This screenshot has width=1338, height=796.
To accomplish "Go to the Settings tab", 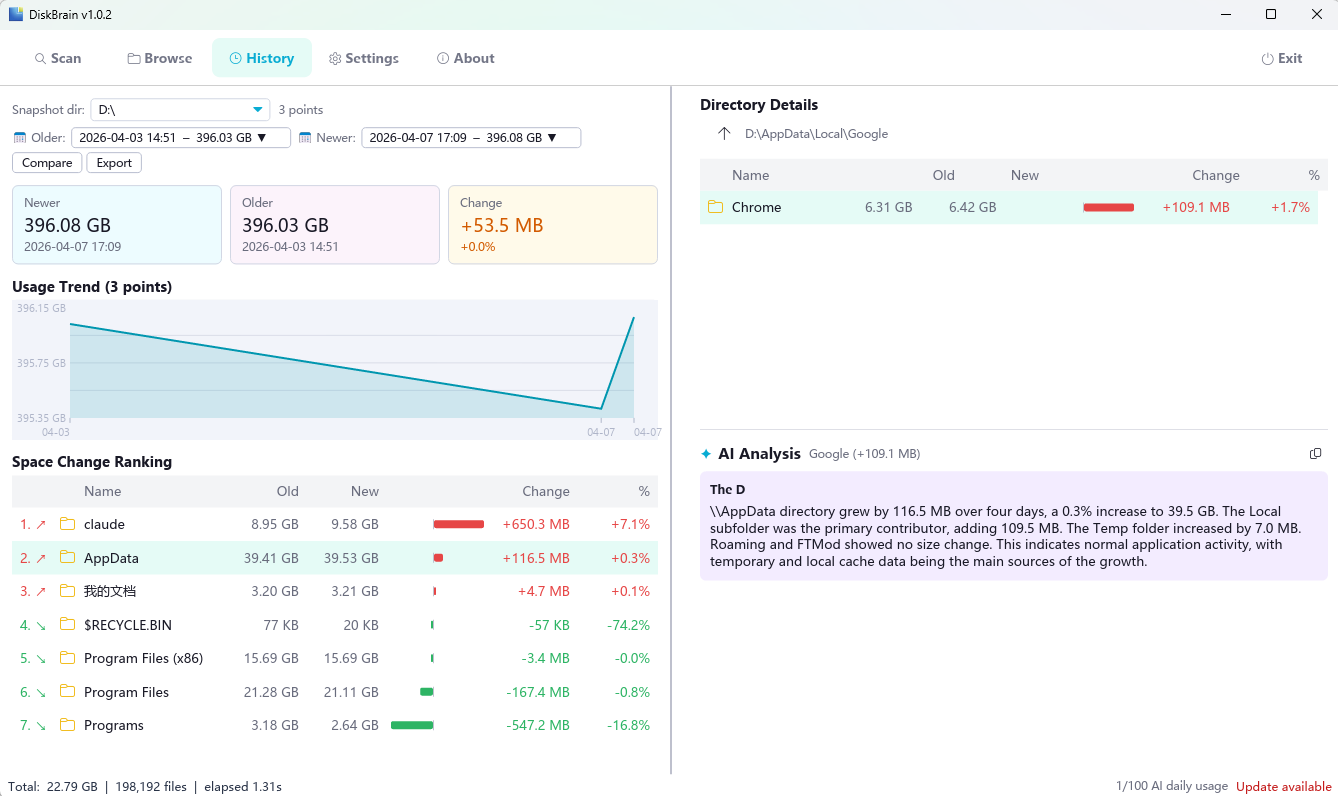I will [364, 58].
